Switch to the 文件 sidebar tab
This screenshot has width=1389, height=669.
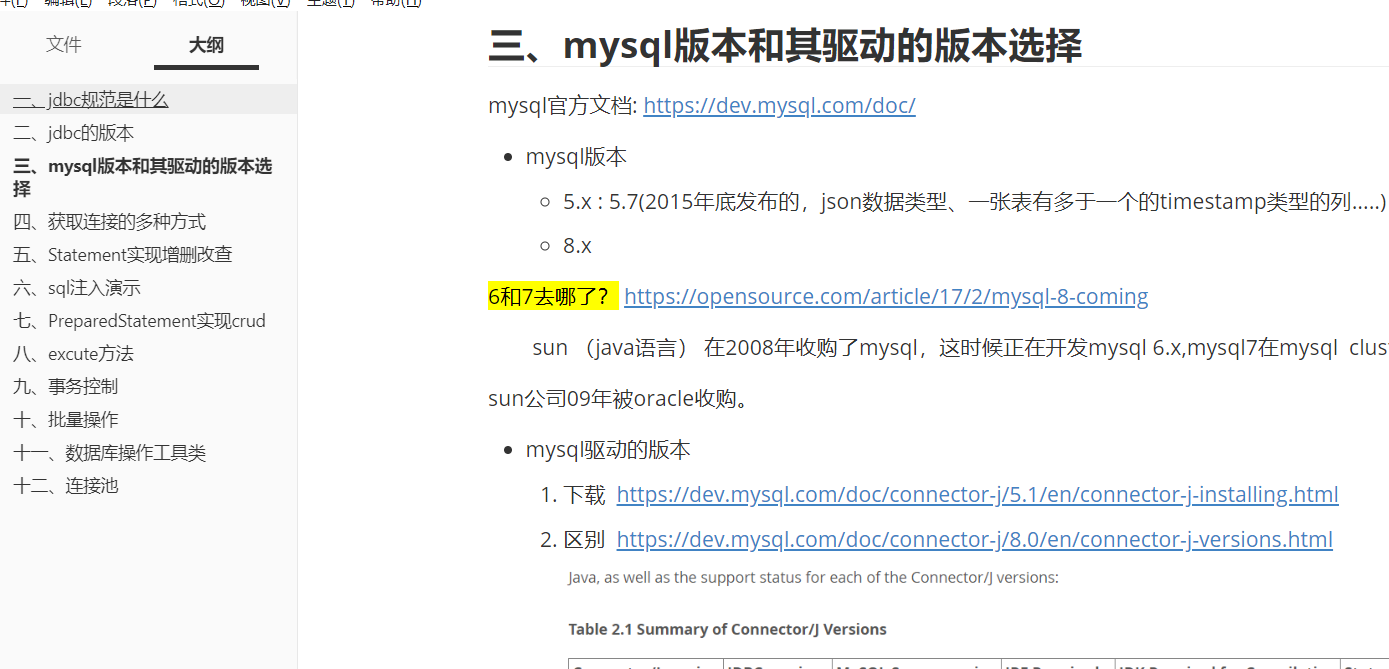pos(64,44)
